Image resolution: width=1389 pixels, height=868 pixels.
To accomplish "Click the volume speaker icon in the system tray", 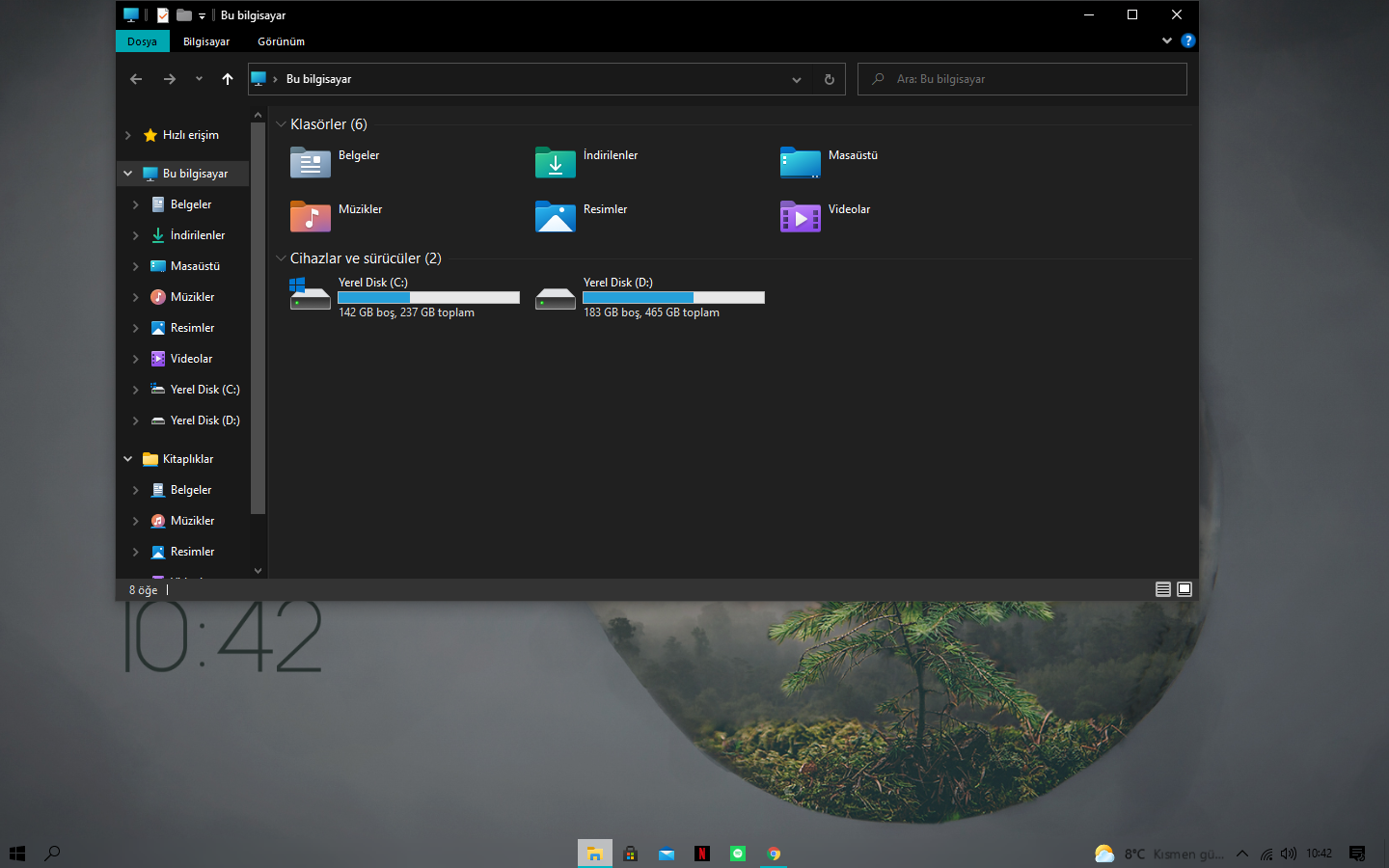I will tap(1289, 854).
